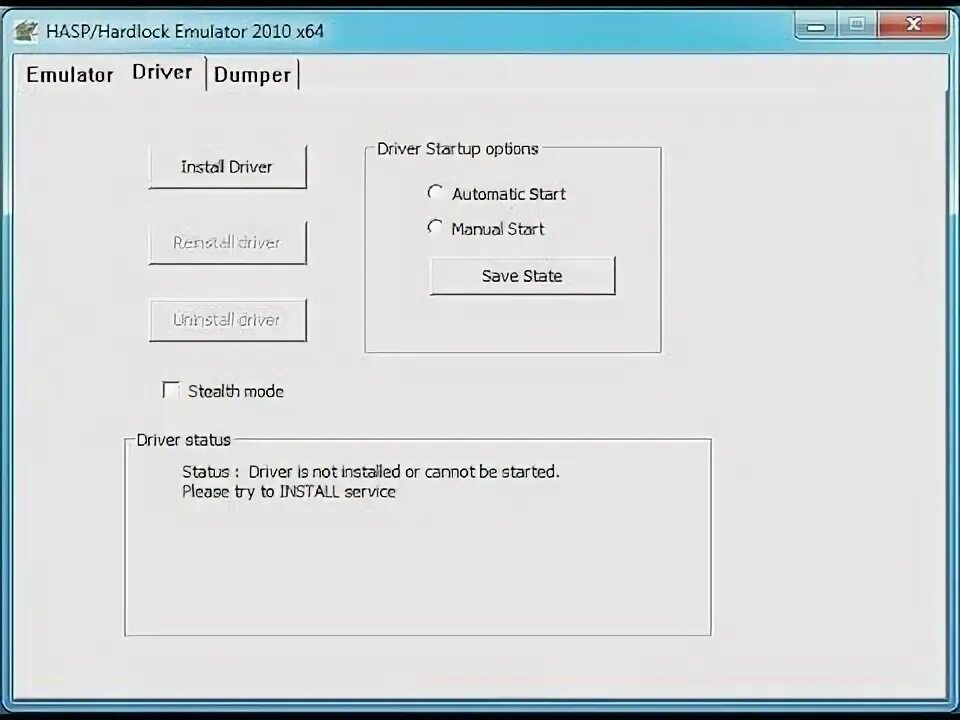Click the 'Please try to INSTALL service' text
960x720 pixels.
(x=288, y=492)
